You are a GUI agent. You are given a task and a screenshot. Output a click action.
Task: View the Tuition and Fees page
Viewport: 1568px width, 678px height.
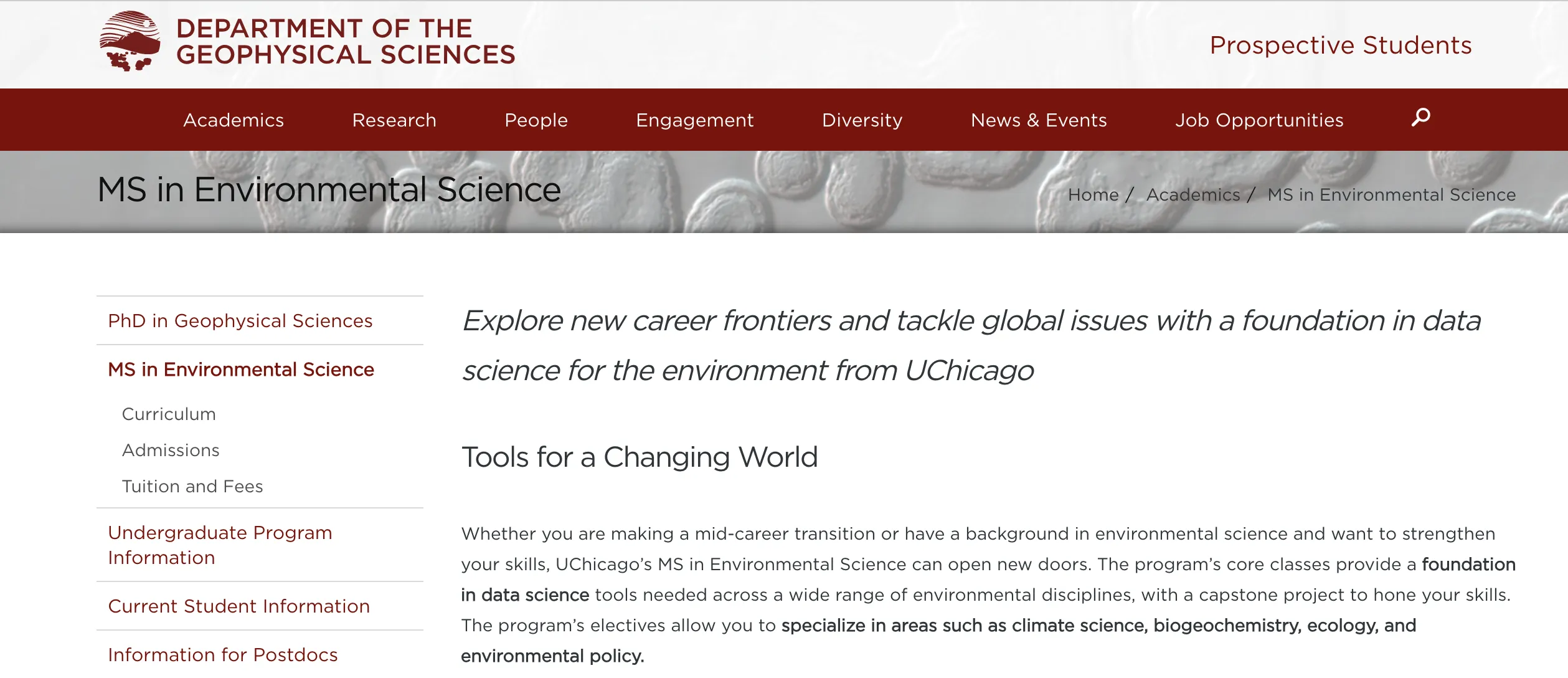(192, 486)
